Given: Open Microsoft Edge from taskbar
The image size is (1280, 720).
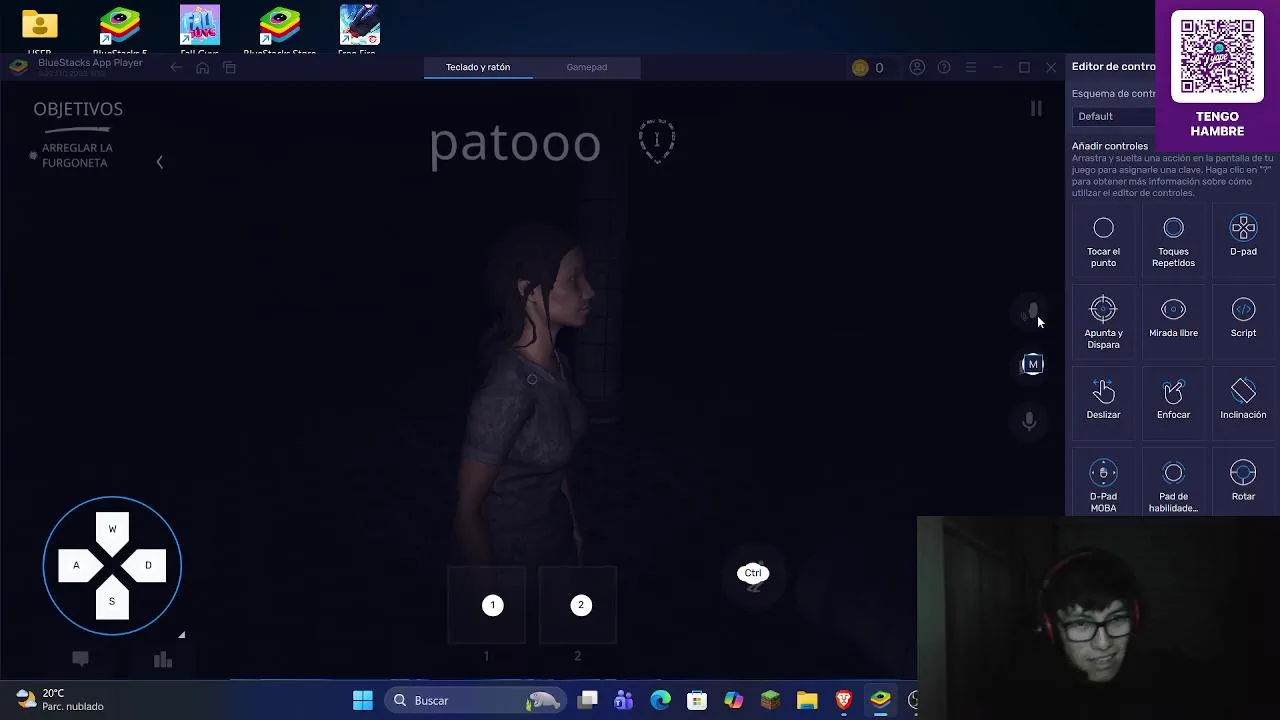Looking at the screenshot, I should point(661,700).
